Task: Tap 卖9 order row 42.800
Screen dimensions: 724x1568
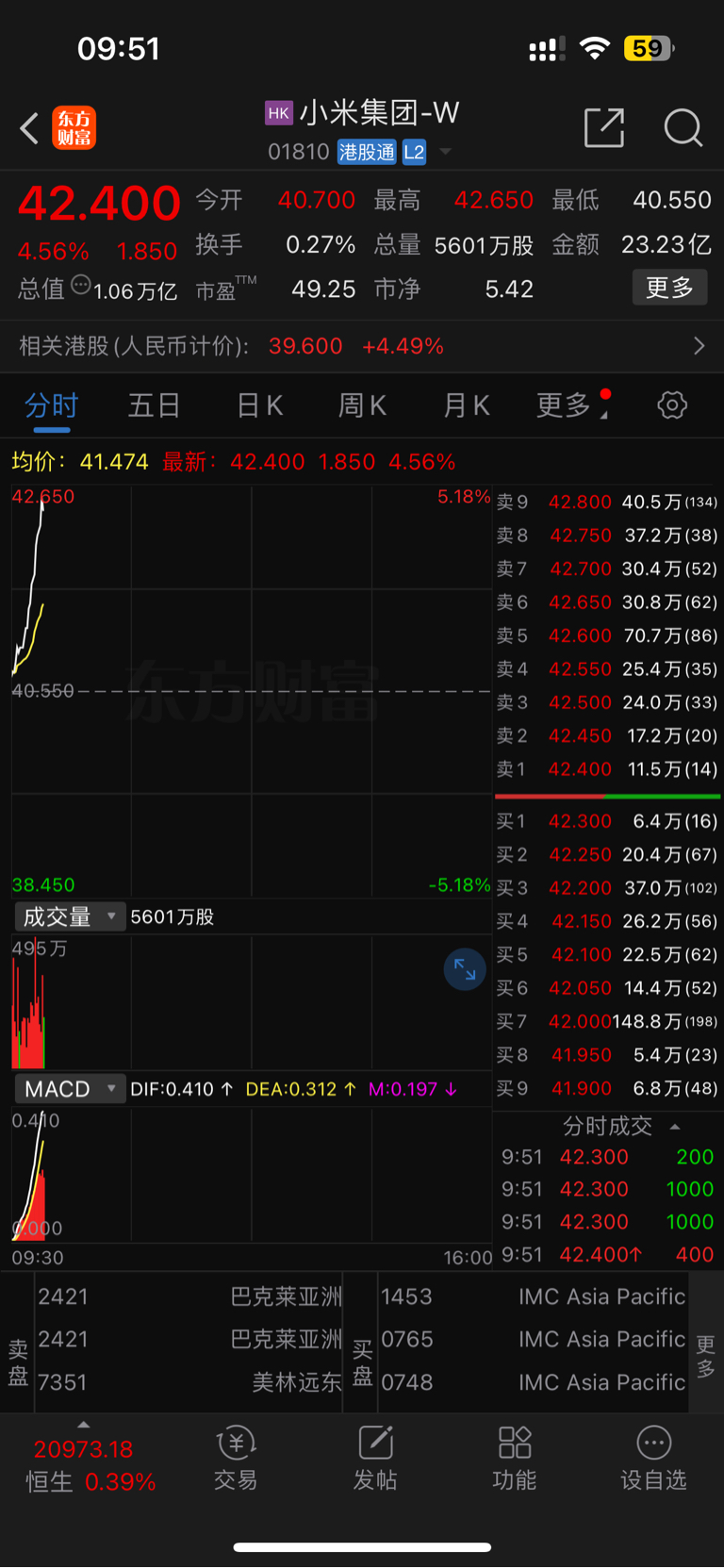Action: tap(607, 503)
